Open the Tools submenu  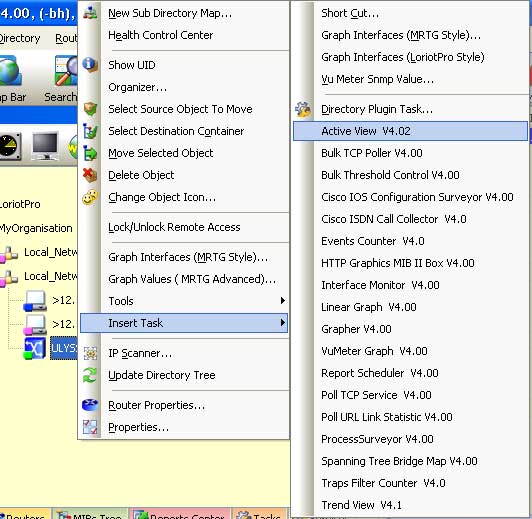[184, 301]
